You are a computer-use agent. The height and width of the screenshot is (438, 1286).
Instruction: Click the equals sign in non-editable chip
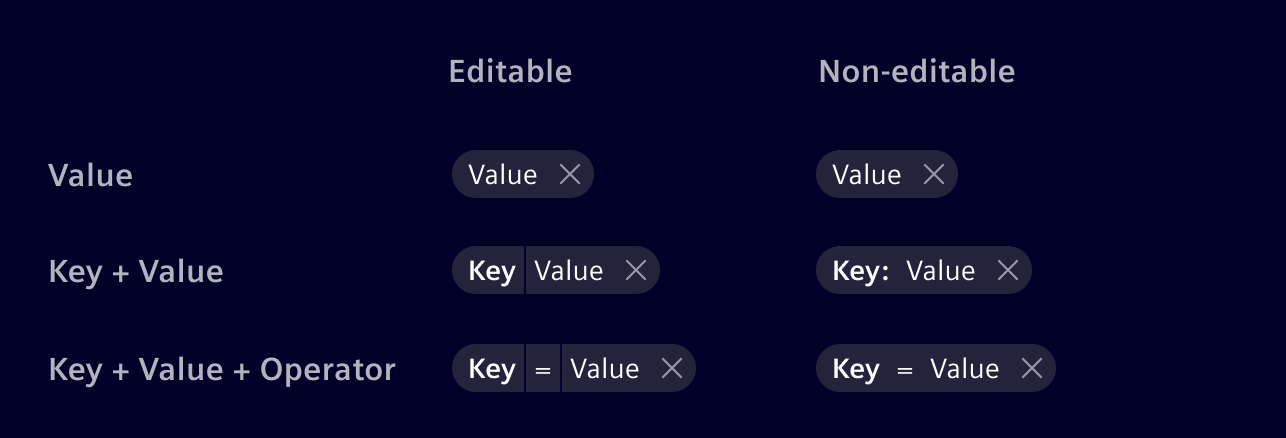(905, 370)
